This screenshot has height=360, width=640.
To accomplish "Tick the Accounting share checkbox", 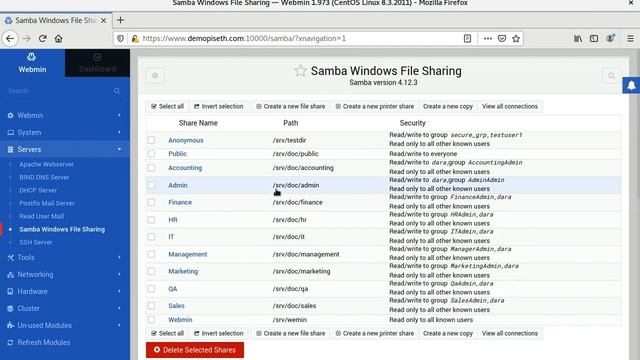I will pyautogui.click(x=151, y=168).
